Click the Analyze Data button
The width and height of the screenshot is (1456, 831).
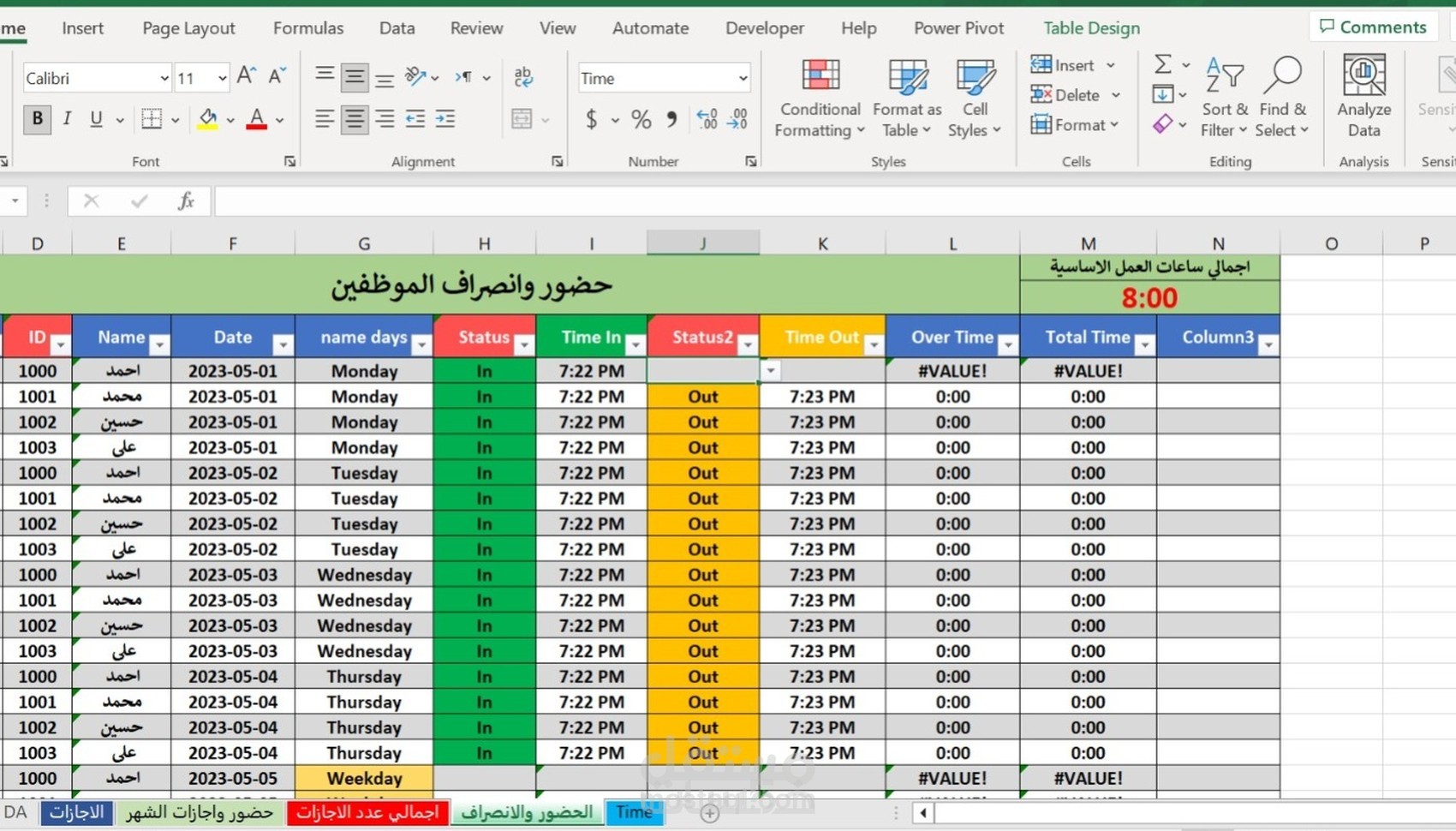click(1364, 98)
